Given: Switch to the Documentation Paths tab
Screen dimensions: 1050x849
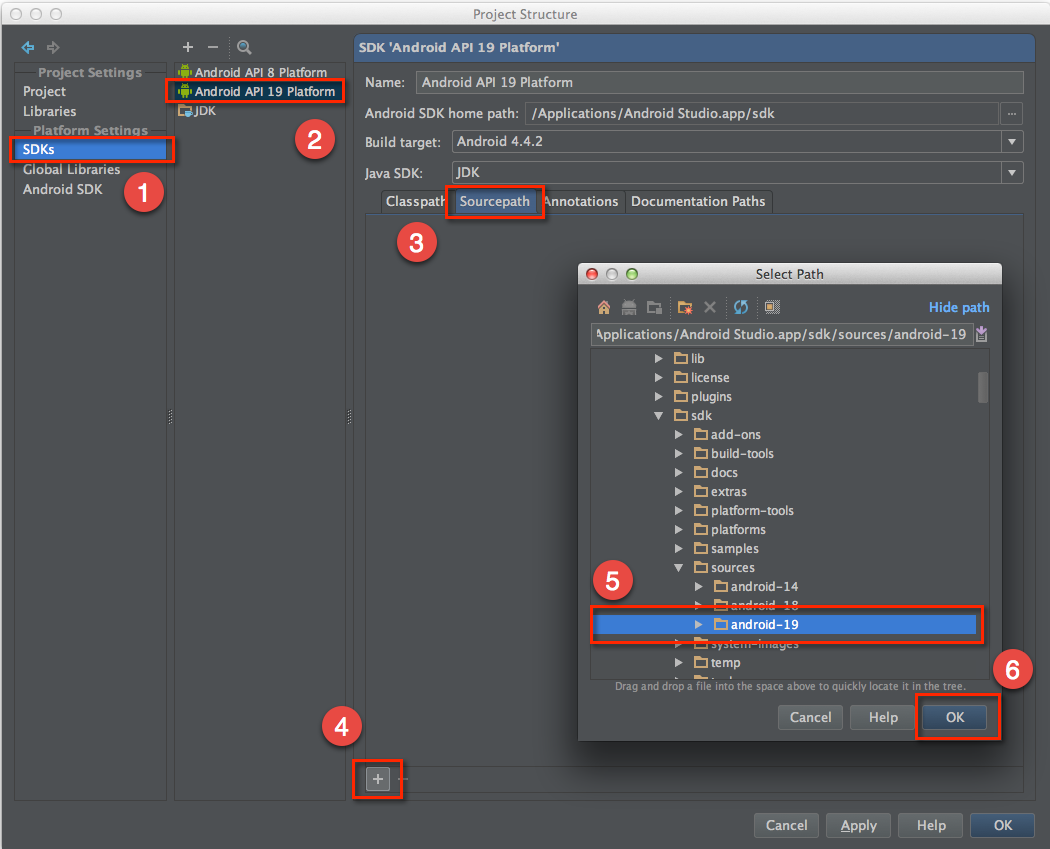Looking at the screenshot, I should (x=698, y=202).
